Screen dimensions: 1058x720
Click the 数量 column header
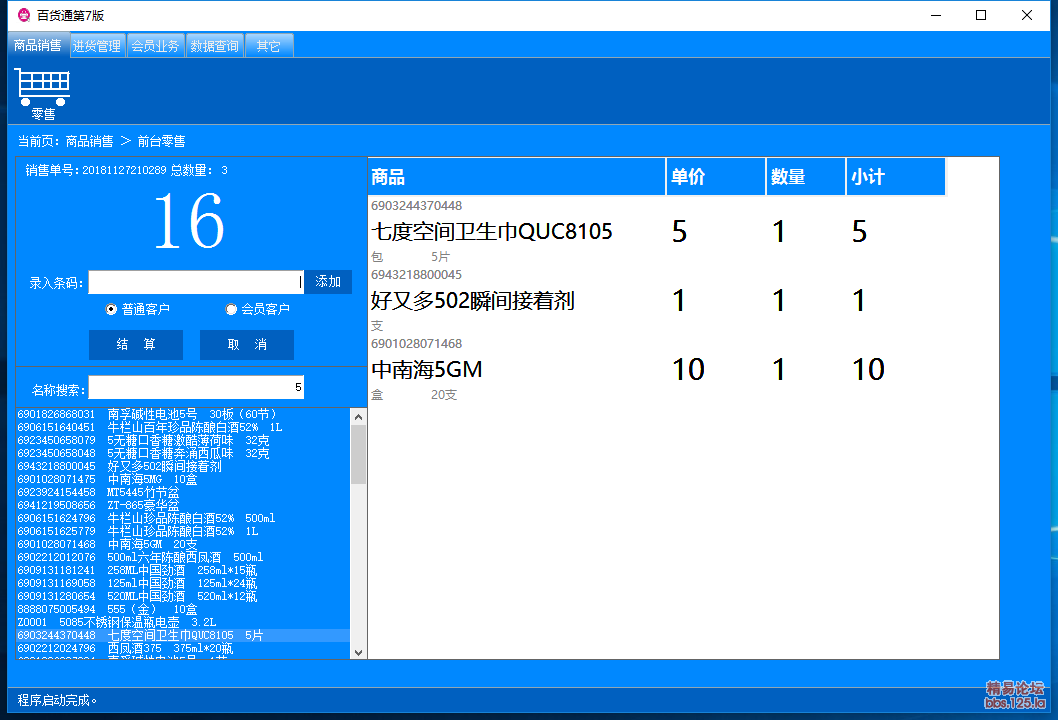tap(806, 177)
